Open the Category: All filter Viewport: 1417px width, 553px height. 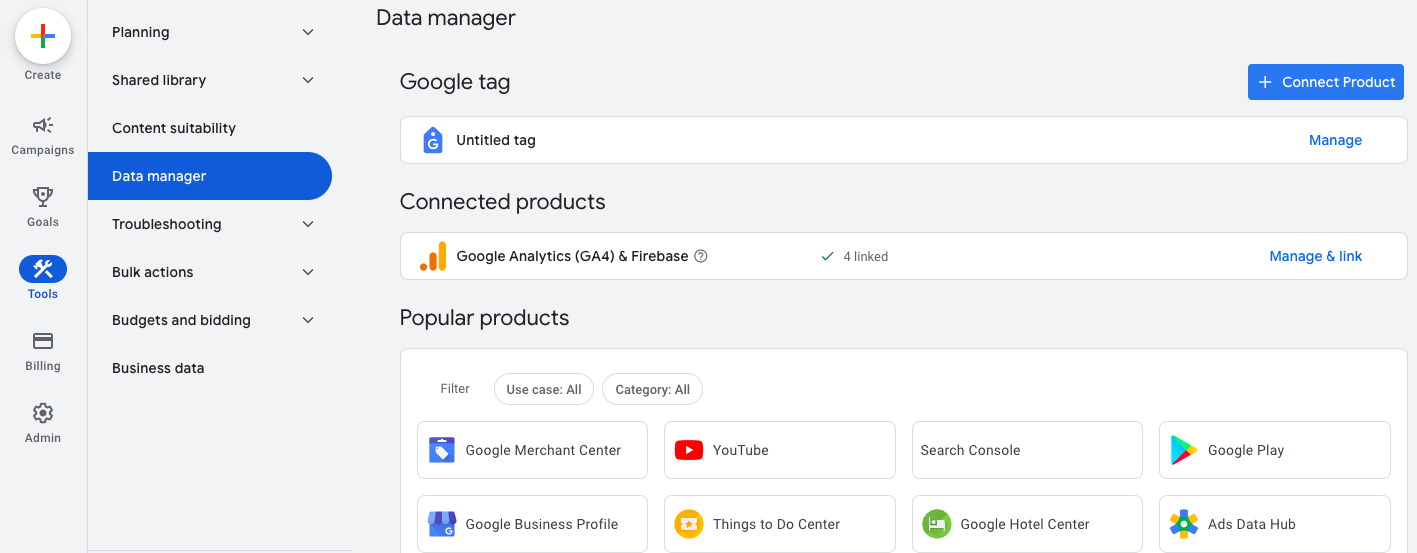652,389
